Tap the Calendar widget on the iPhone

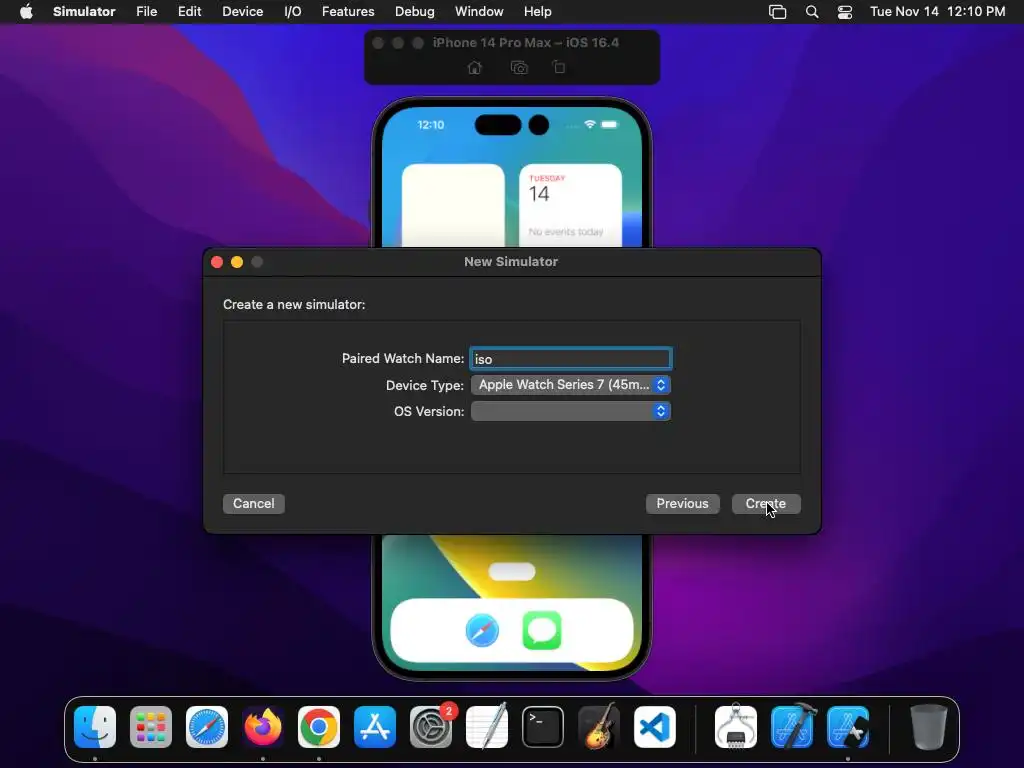click(570, 205)
